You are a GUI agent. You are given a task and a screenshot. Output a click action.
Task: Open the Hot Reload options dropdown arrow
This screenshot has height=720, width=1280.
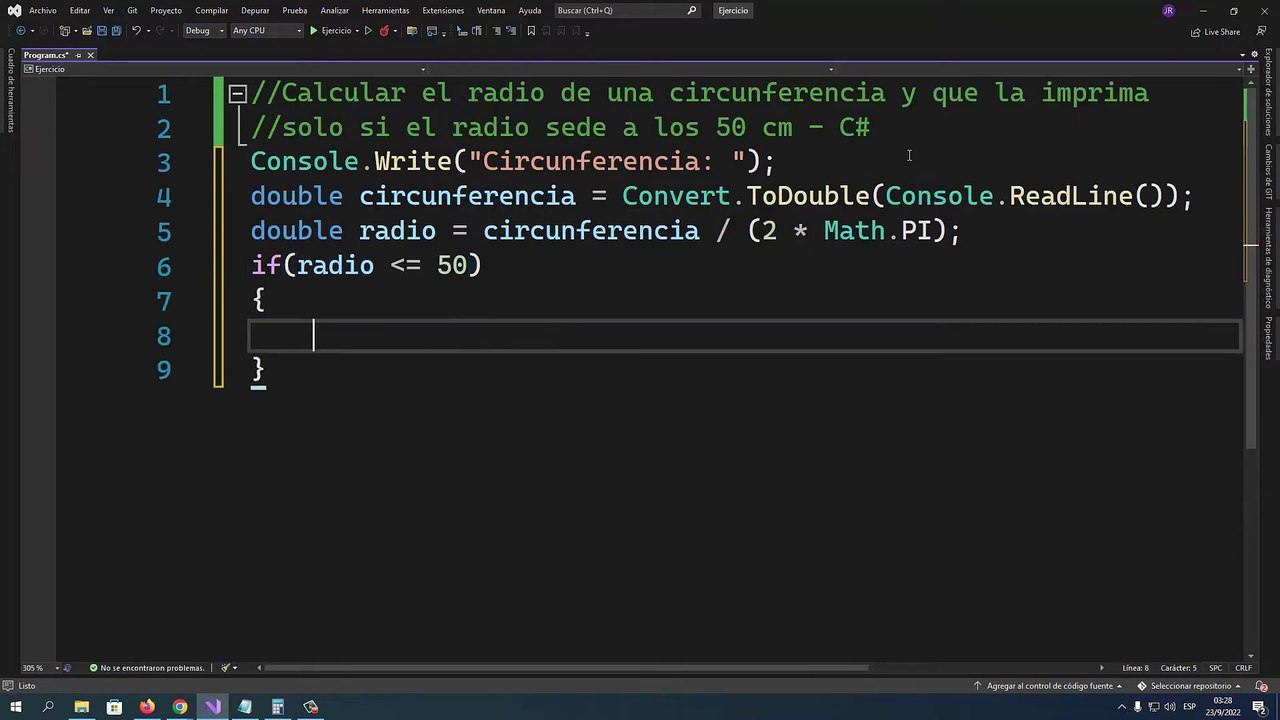(395, 31)
